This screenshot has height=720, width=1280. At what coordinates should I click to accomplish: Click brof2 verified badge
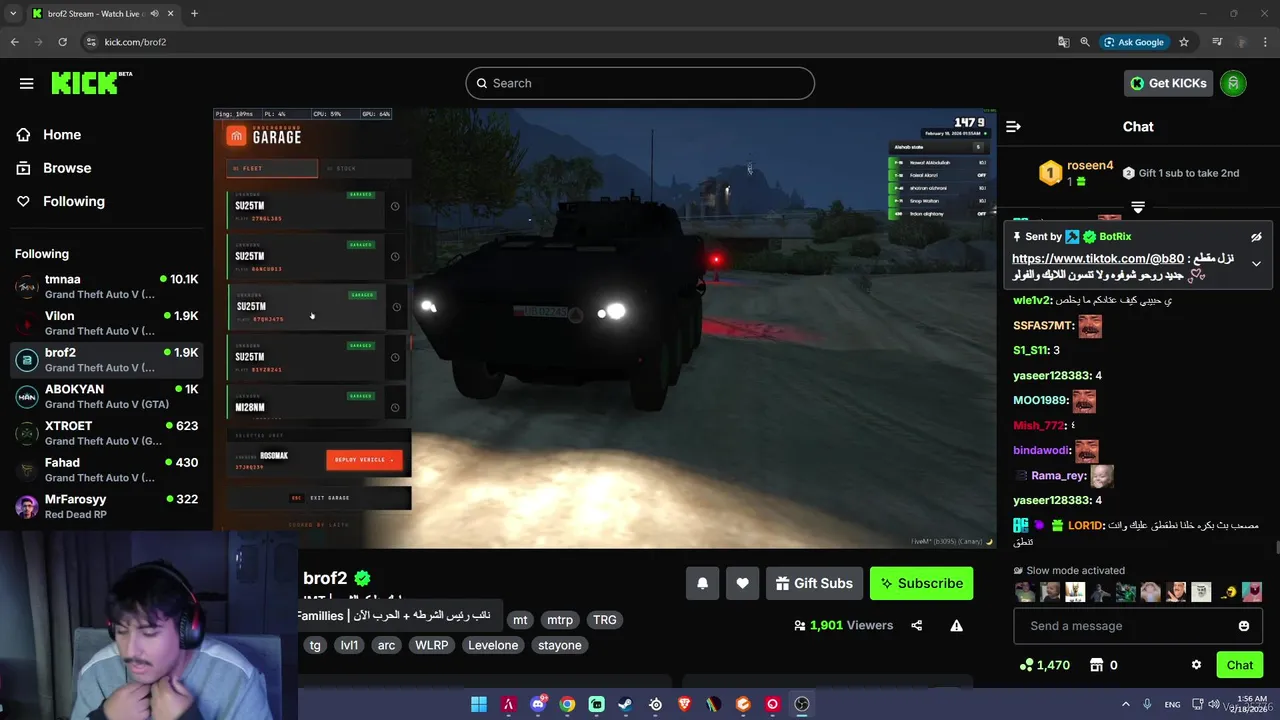click(362, 578)
